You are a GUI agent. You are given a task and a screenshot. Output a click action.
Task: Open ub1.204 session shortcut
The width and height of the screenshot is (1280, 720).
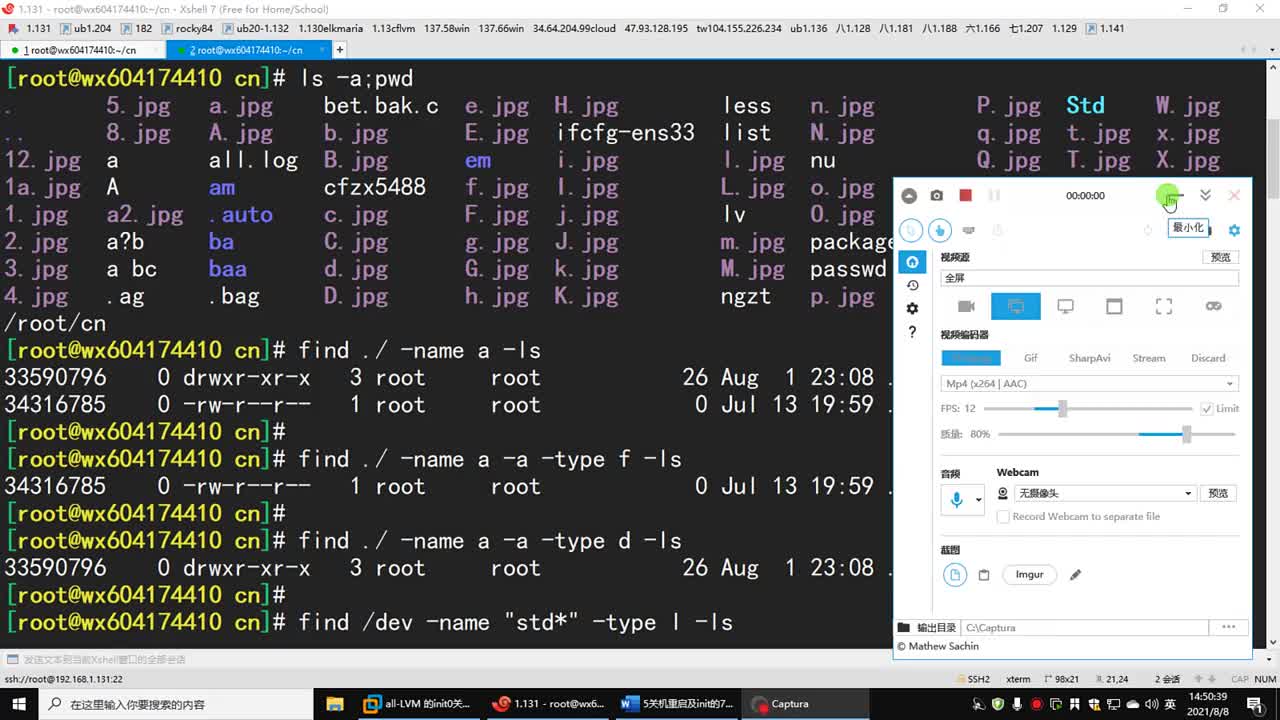[x=86, y=29]
